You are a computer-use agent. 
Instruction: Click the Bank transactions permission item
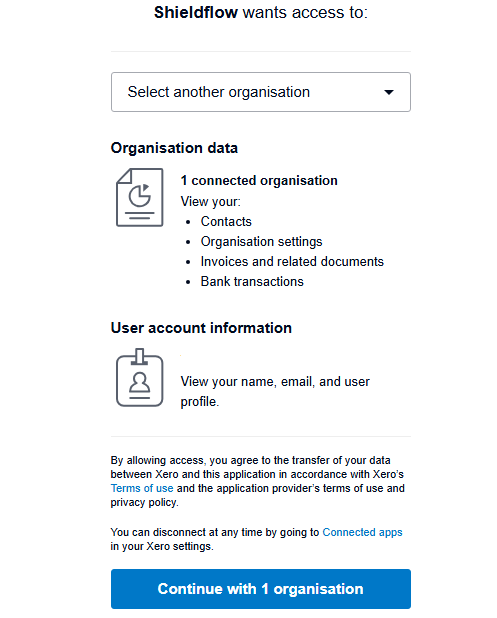coord(252,282)
